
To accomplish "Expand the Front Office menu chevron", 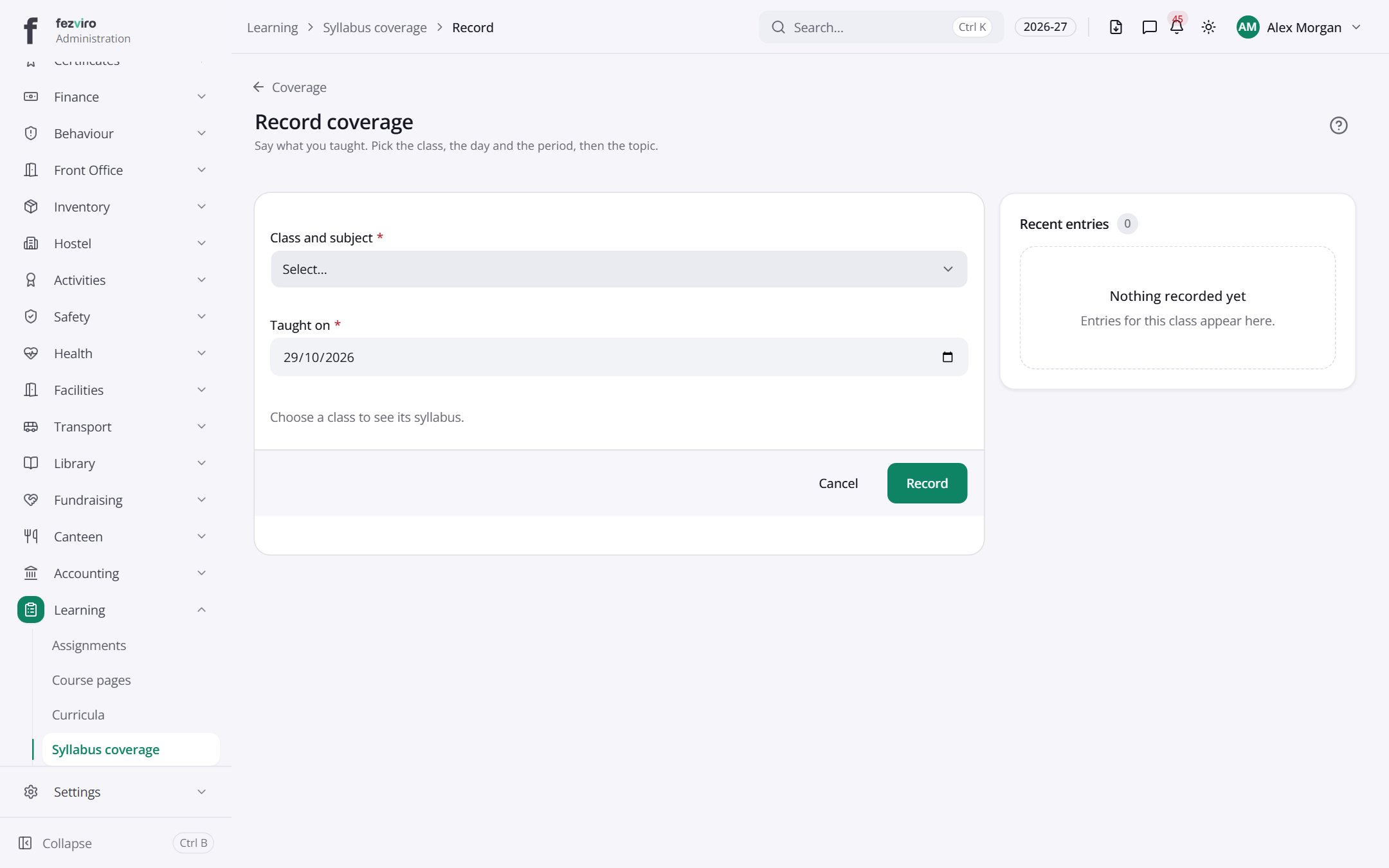I will tap(201, 170).
